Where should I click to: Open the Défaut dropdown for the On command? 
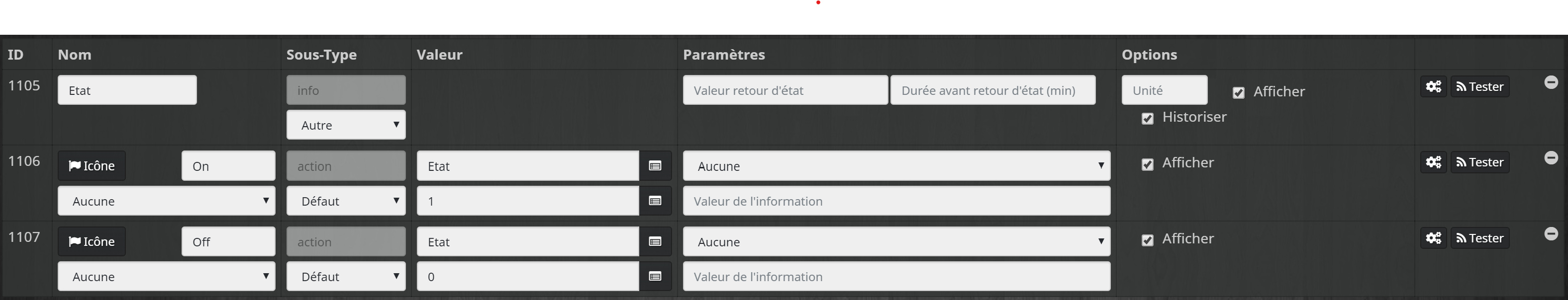click(346, 201)
